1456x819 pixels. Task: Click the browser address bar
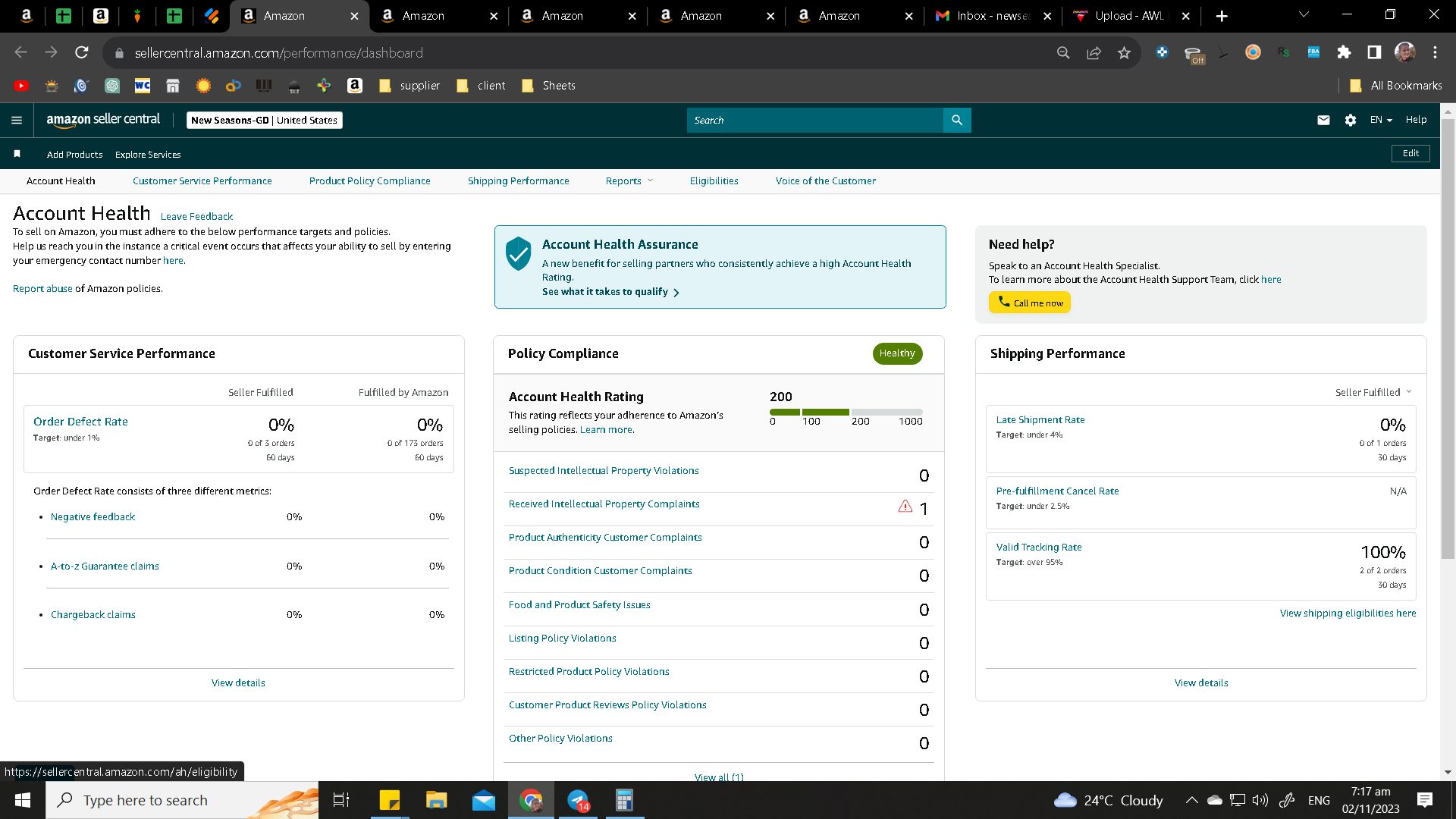click(x=584, y=52)
